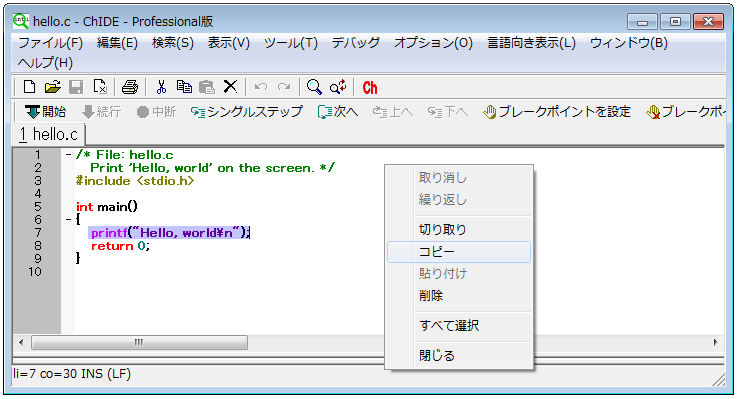
Task: Click the ChIDE application icon in the title bar
Action: [x=21, y=21]
